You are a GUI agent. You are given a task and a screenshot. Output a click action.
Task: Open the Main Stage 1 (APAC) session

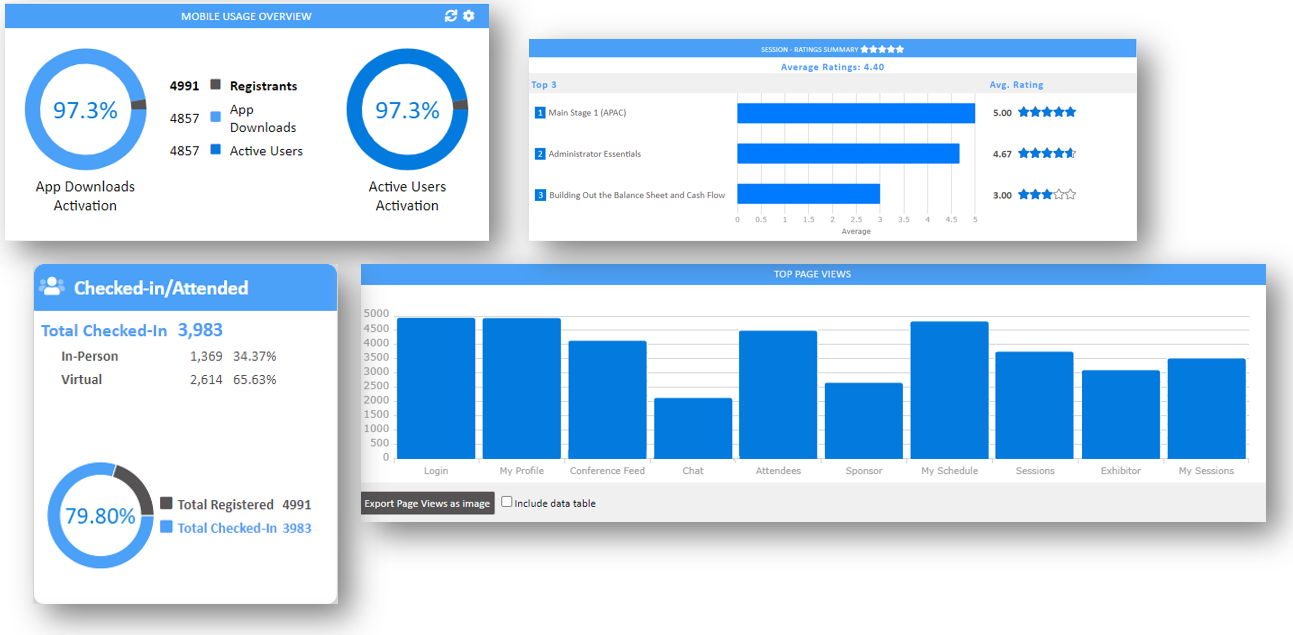click(587, 113)
